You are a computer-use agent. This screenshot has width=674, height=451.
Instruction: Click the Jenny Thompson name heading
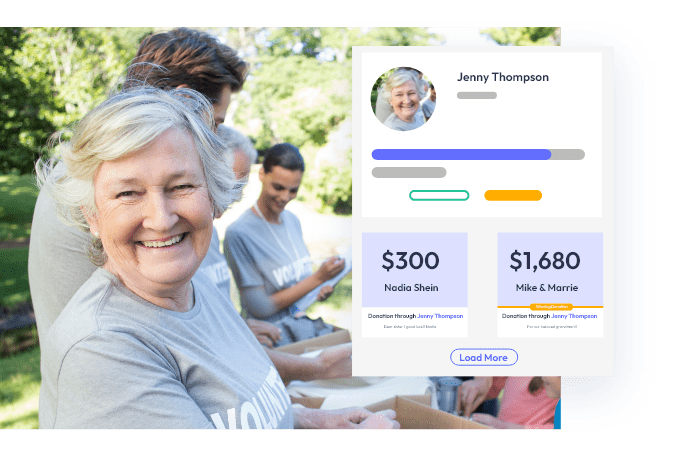[x=502, y=77]
